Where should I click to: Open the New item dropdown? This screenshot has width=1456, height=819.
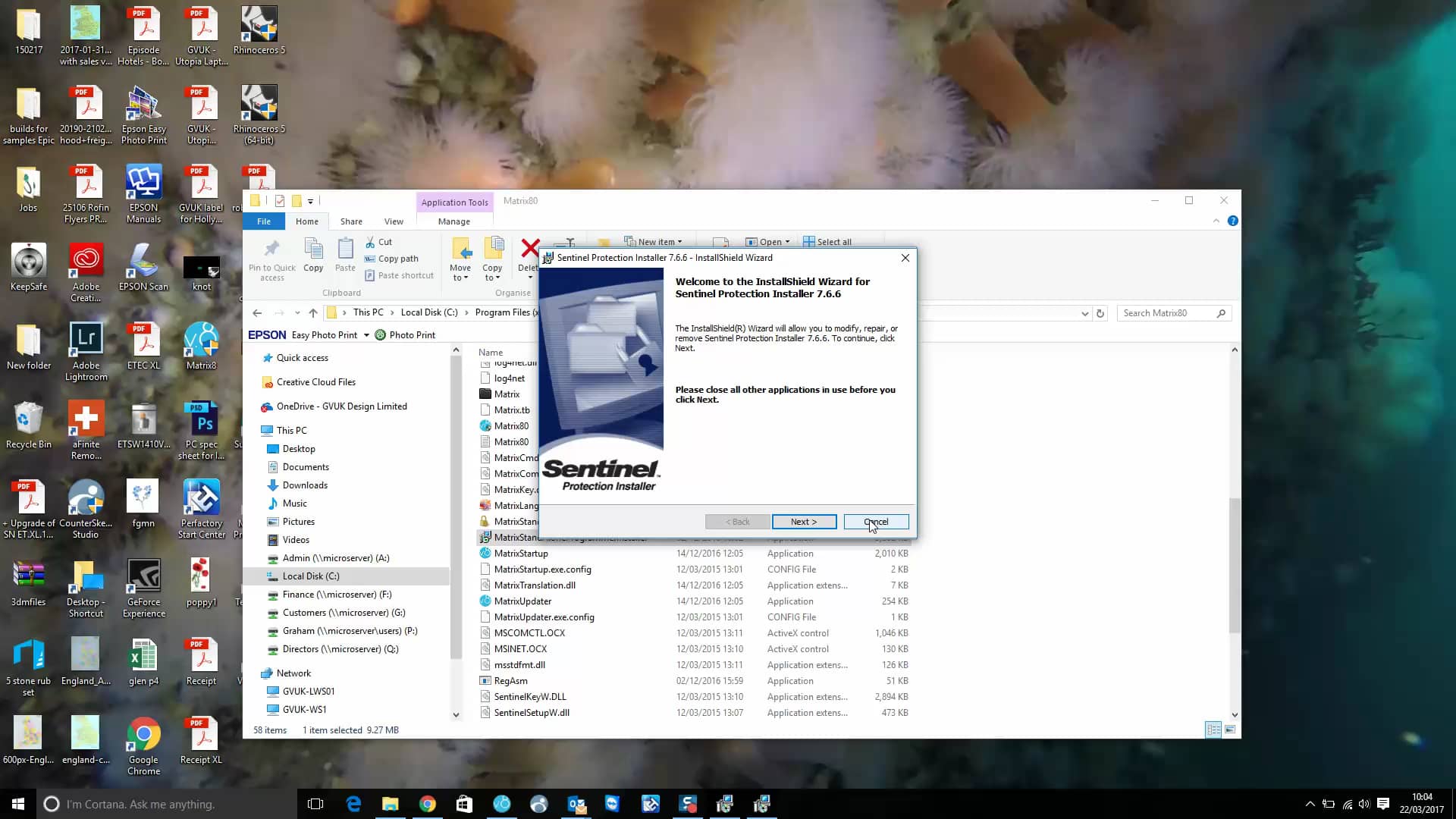point(657,241)
